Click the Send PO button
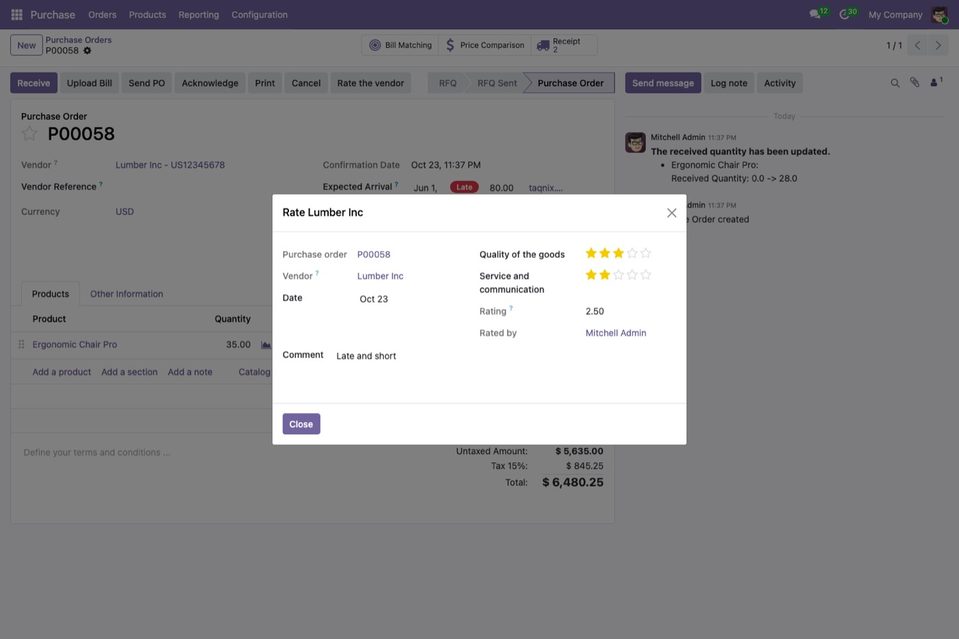The height and width of the screenshot is (639, 959). point(147,83)
